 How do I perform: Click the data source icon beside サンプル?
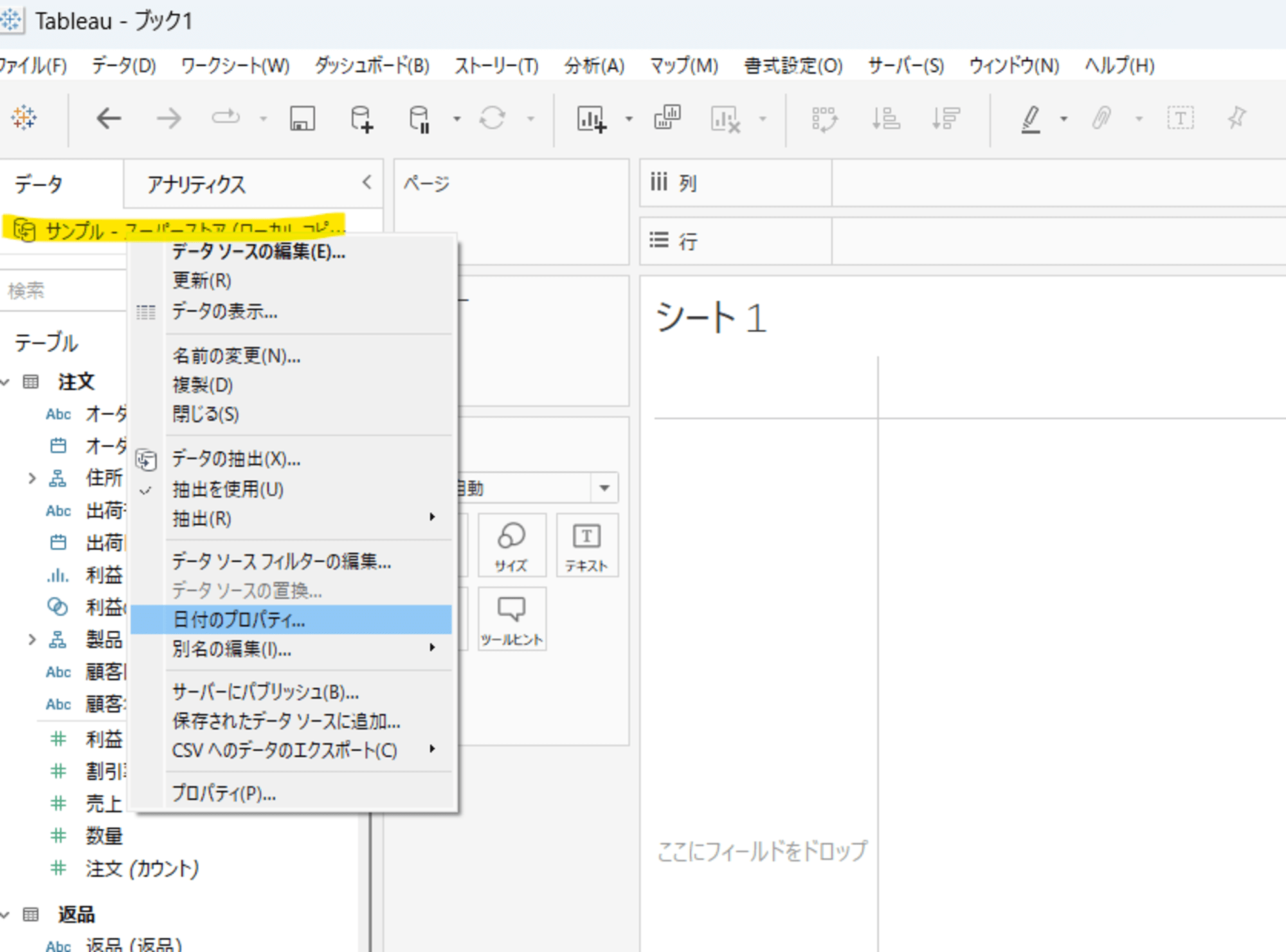coord(24,229)
